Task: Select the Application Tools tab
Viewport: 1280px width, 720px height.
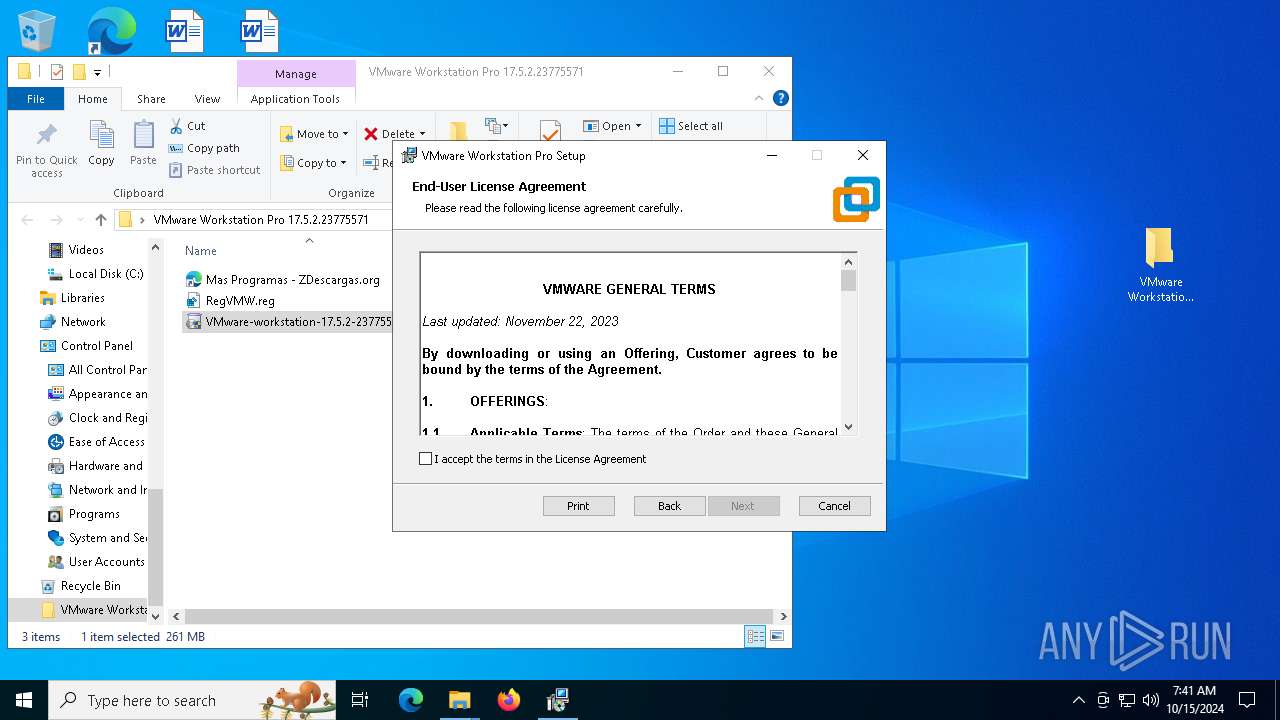Action: 295,99
